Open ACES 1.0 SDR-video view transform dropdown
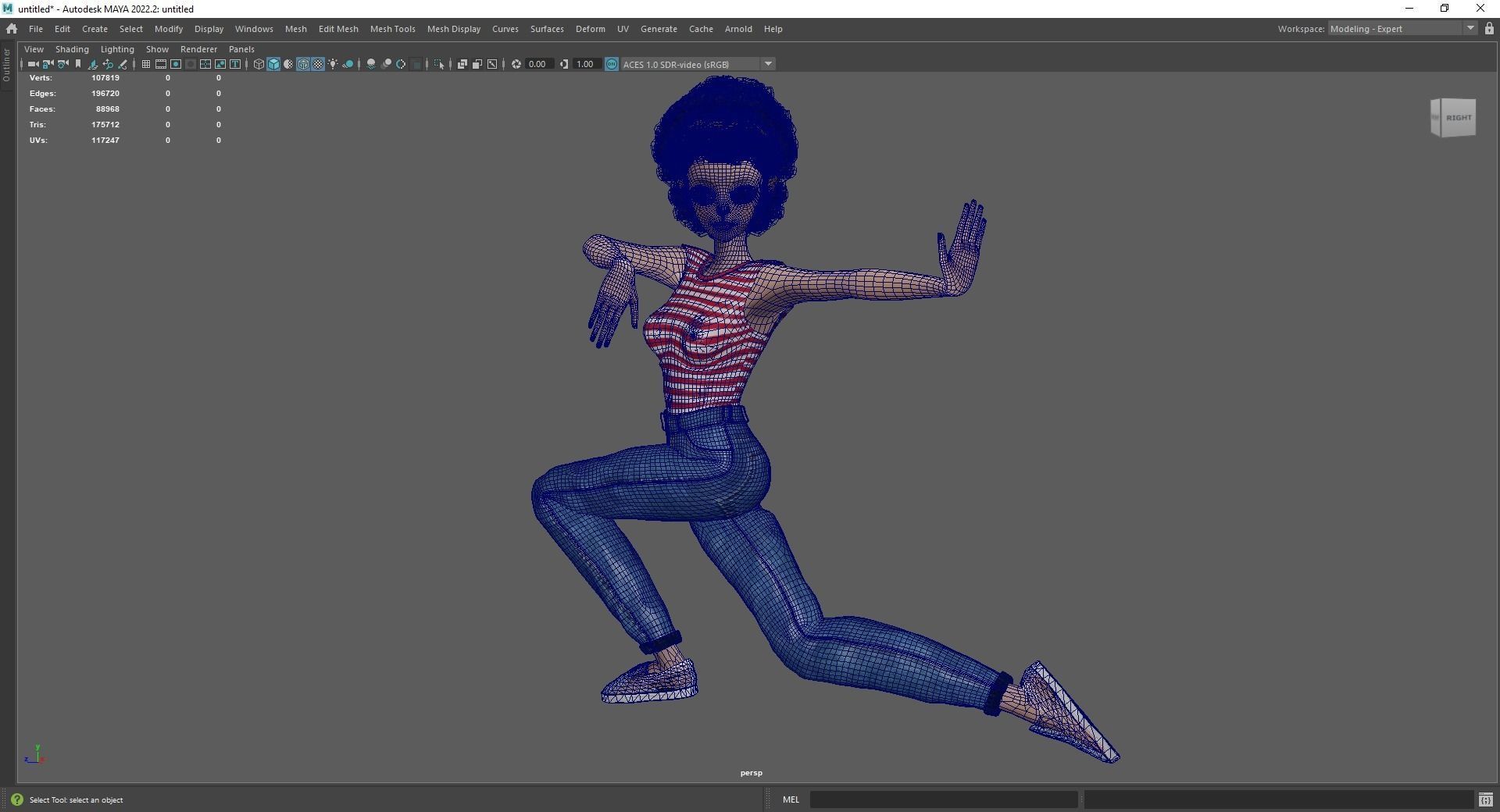 tap(769, 64)
